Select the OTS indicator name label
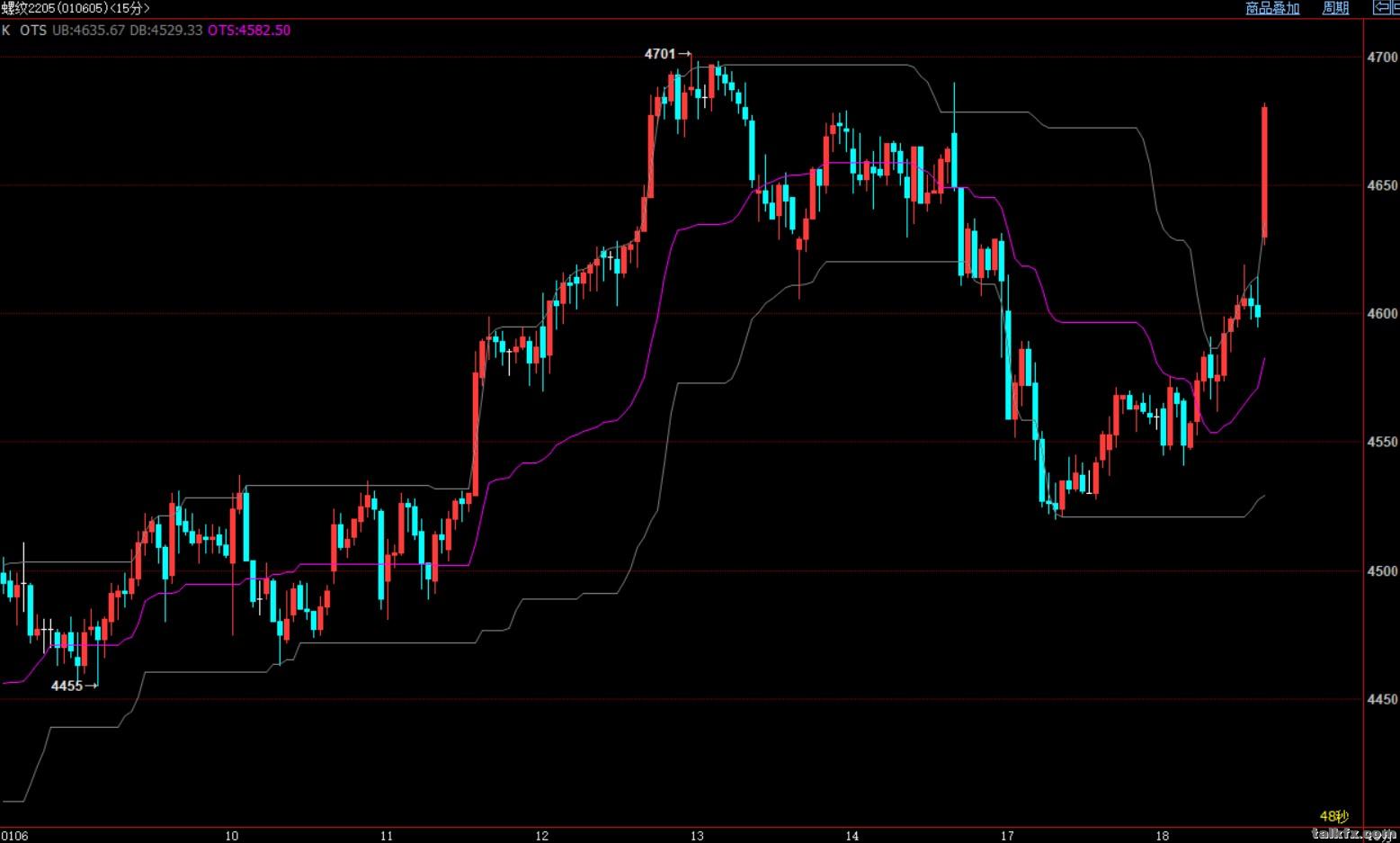1400x843 pixels. (x=33, y=30)
